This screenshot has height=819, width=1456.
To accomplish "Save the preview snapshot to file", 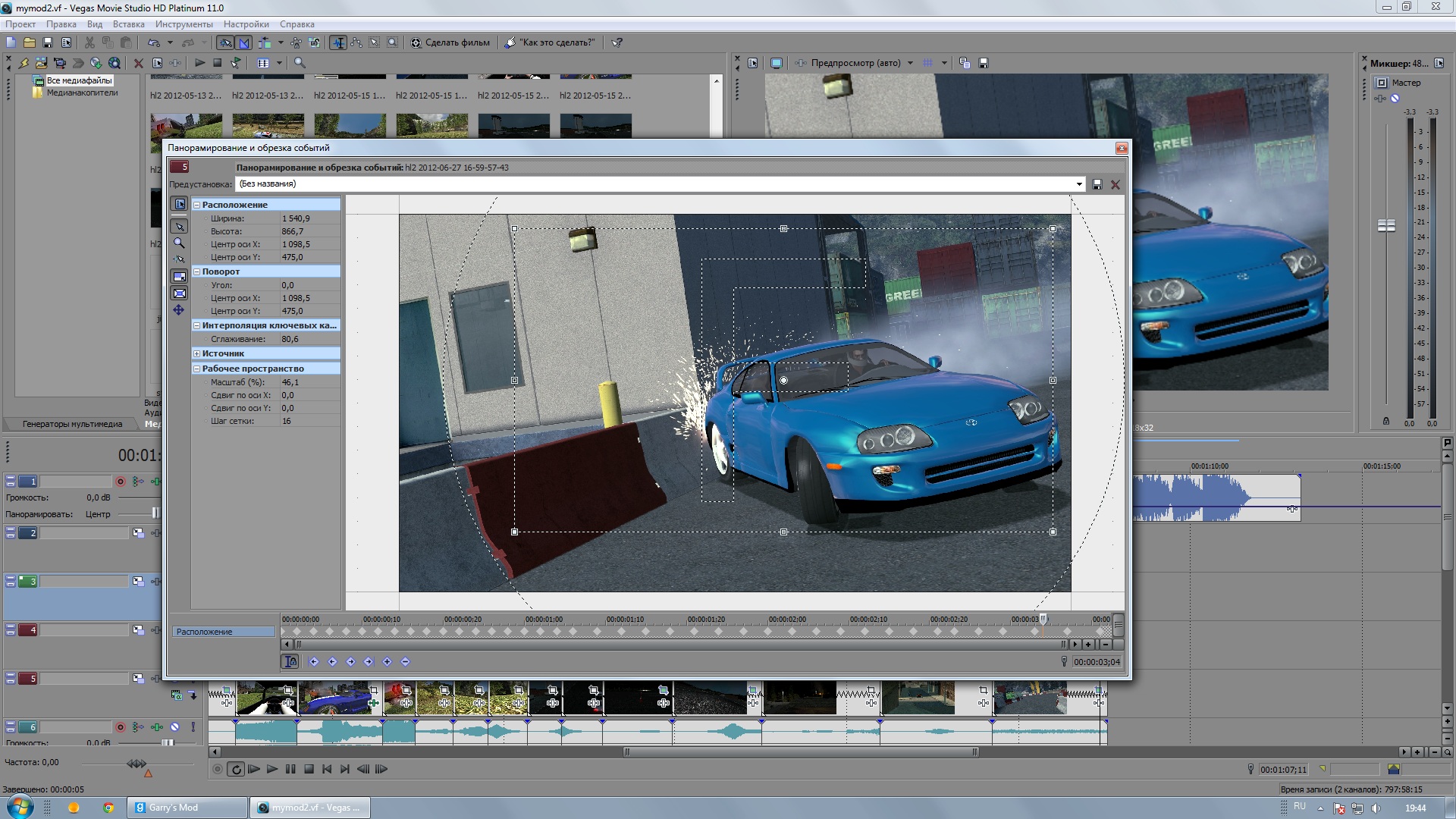I will pyautogui.click(x=984, y=63).
